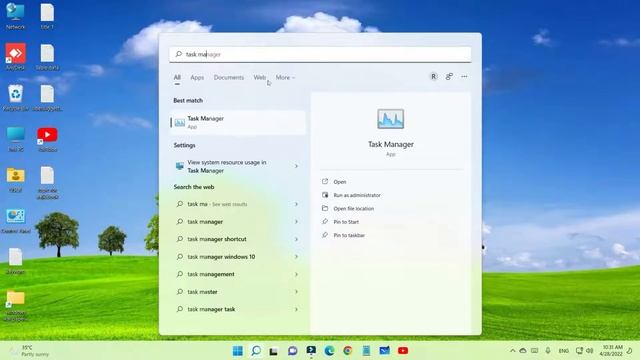Select the Open action icon
Viewport: 640px width, 360px height.
coord(325,182)
